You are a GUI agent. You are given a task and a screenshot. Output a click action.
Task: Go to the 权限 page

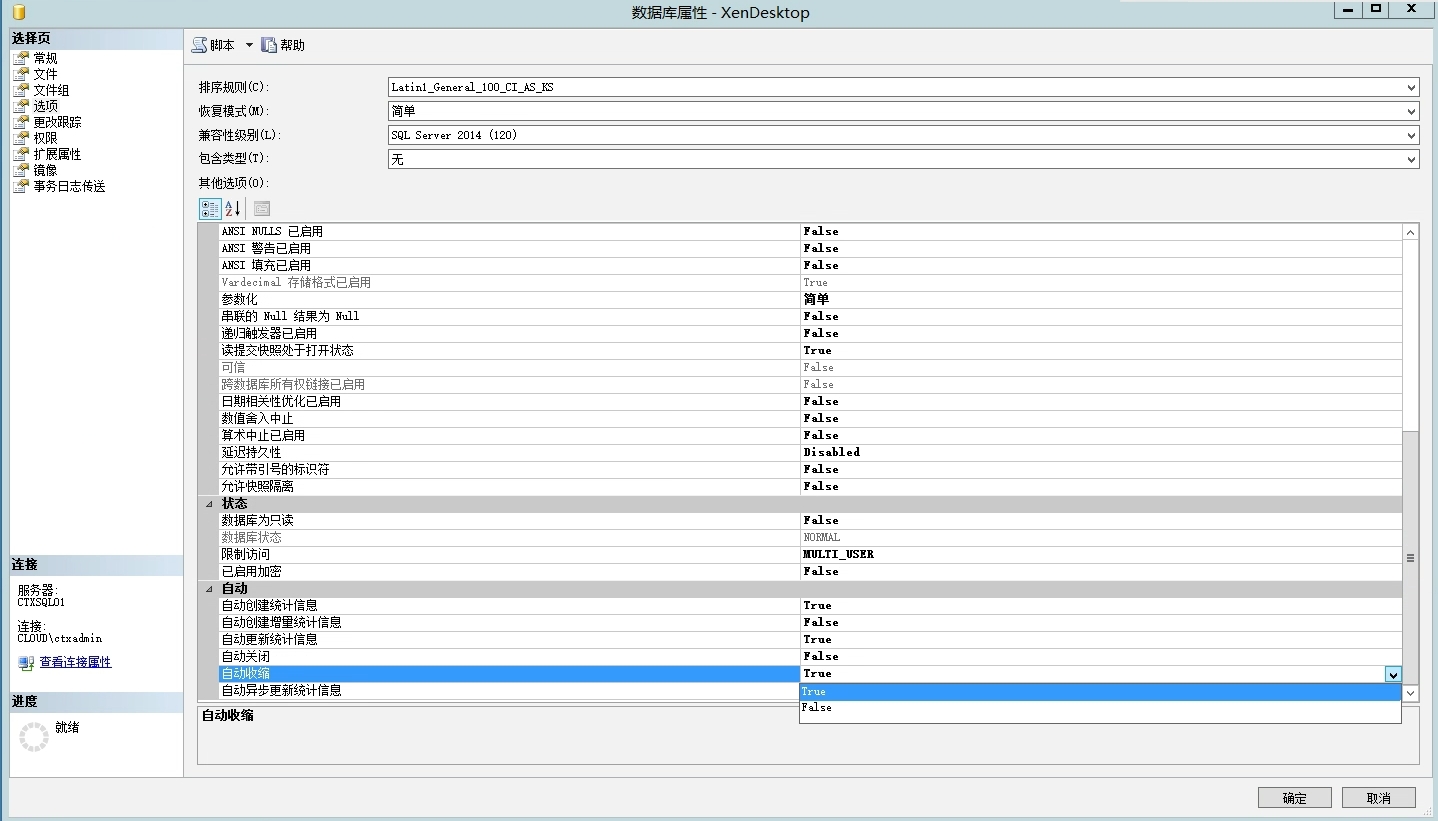click(x=45, y=138)
